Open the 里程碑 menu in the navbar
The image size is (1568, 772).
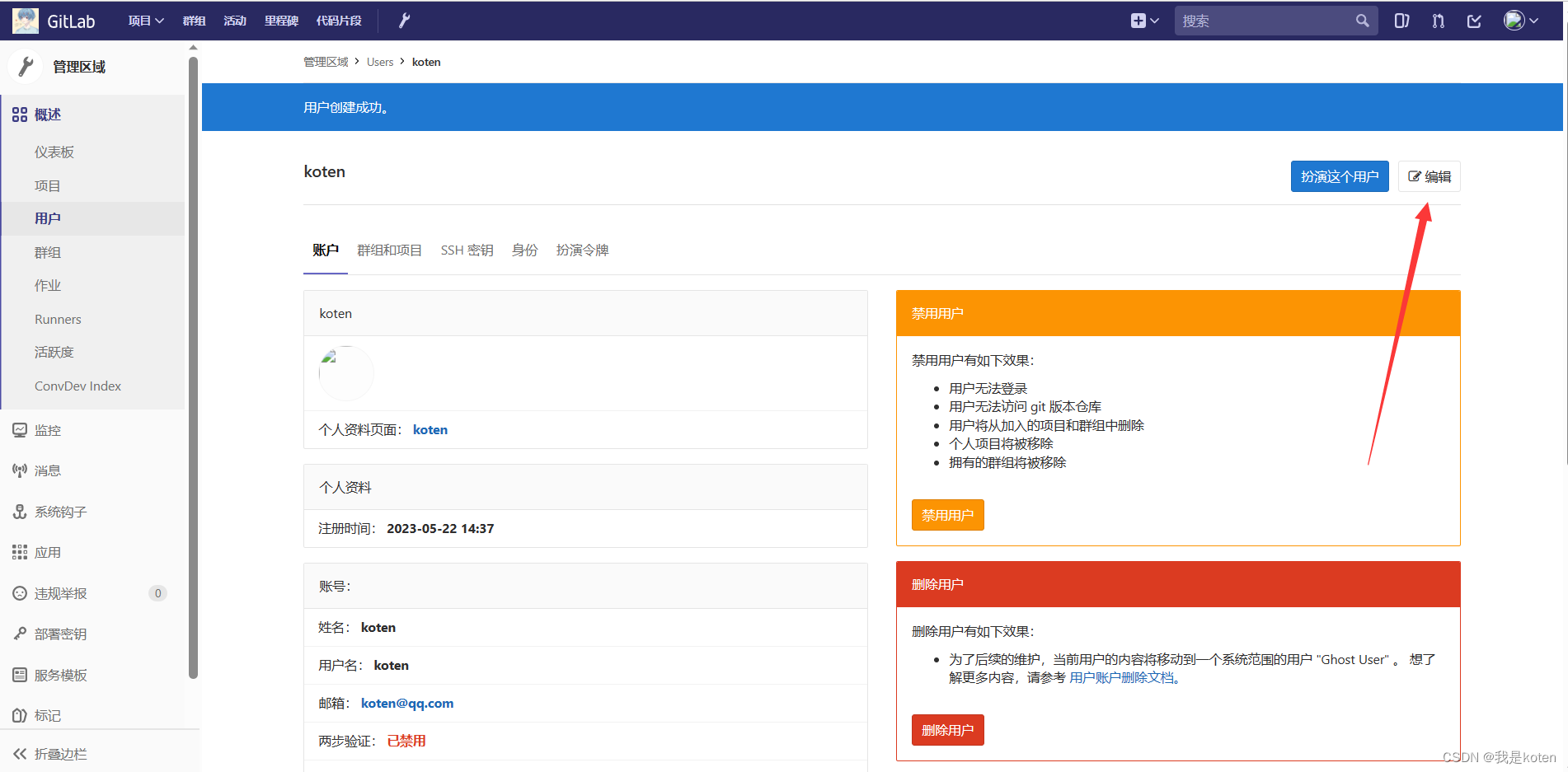(281, 21)
